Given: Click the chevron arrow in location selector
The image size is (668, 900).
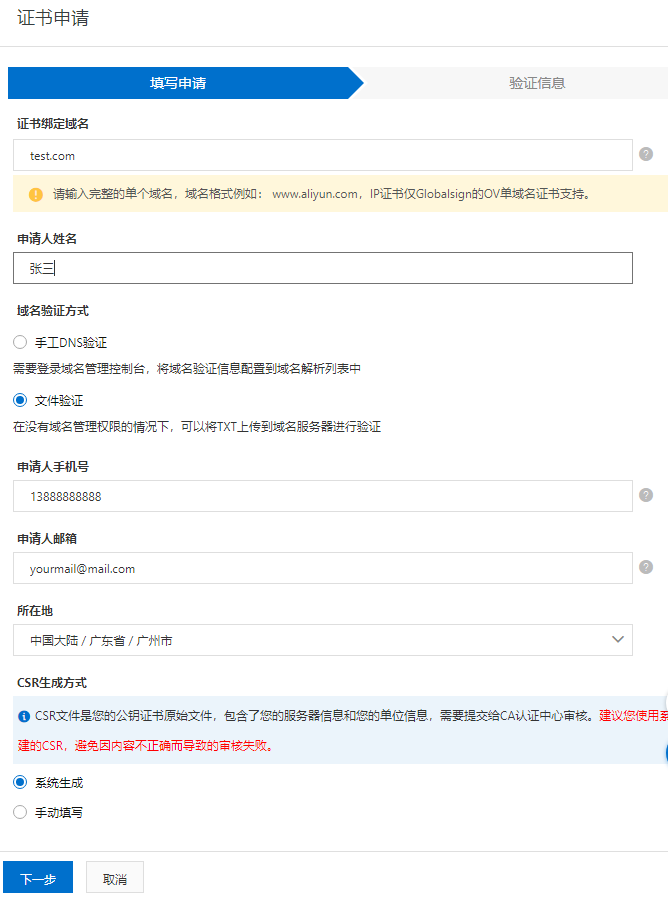Looking at the screenshot, I should pos(617,639).
